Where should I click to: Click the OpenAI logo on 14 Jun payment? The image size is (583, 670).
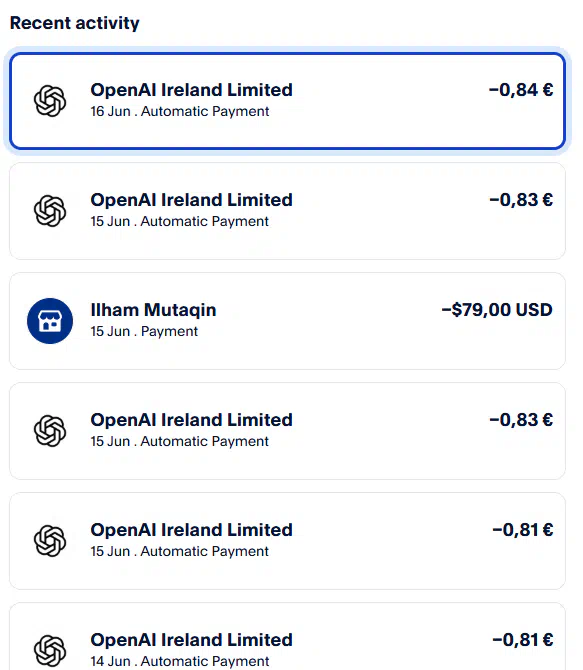point(50,651)
